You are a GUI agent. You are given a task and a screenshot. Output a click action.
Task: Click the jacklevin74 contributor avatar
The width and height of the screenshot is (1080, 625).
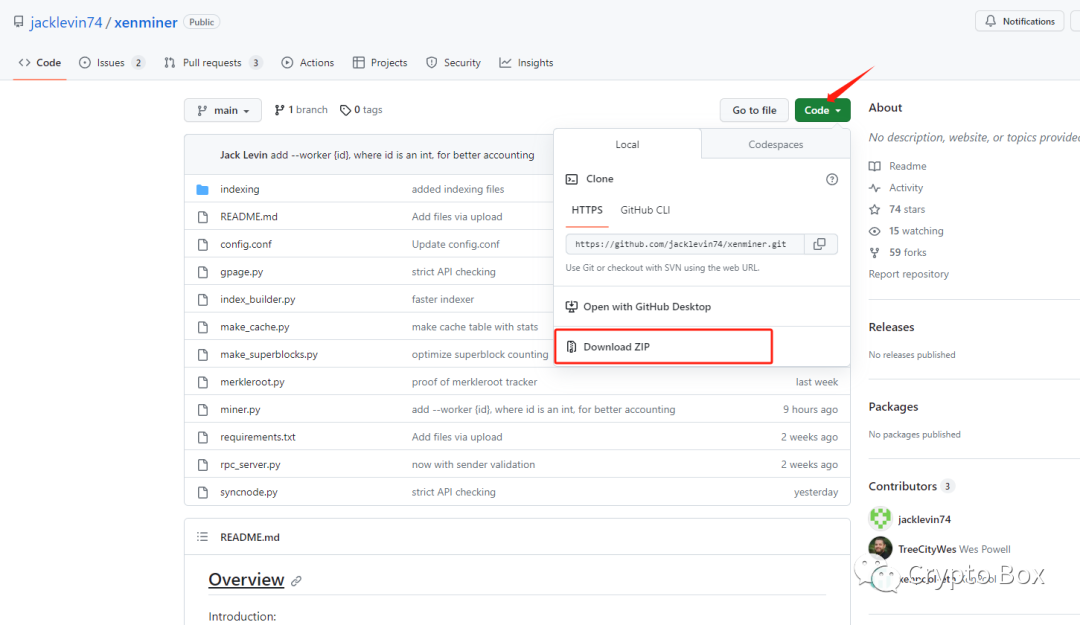880,518
